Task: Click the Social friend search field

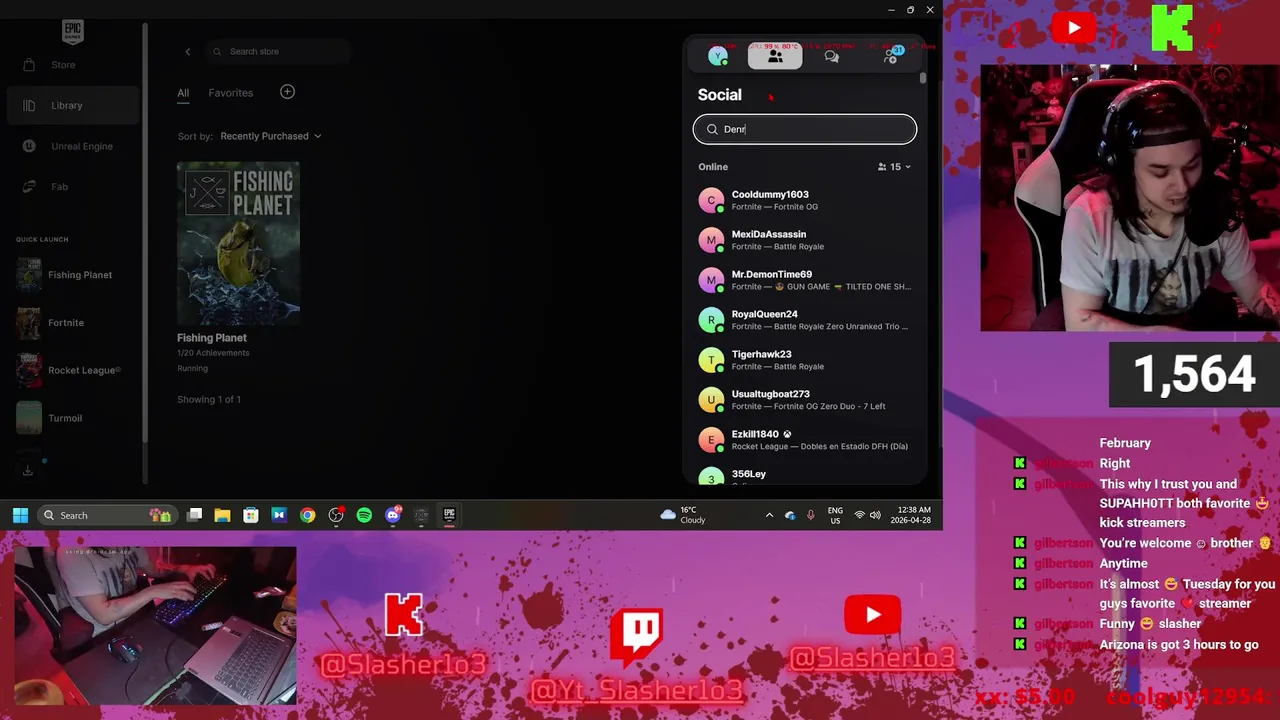Action: (805, 129)
